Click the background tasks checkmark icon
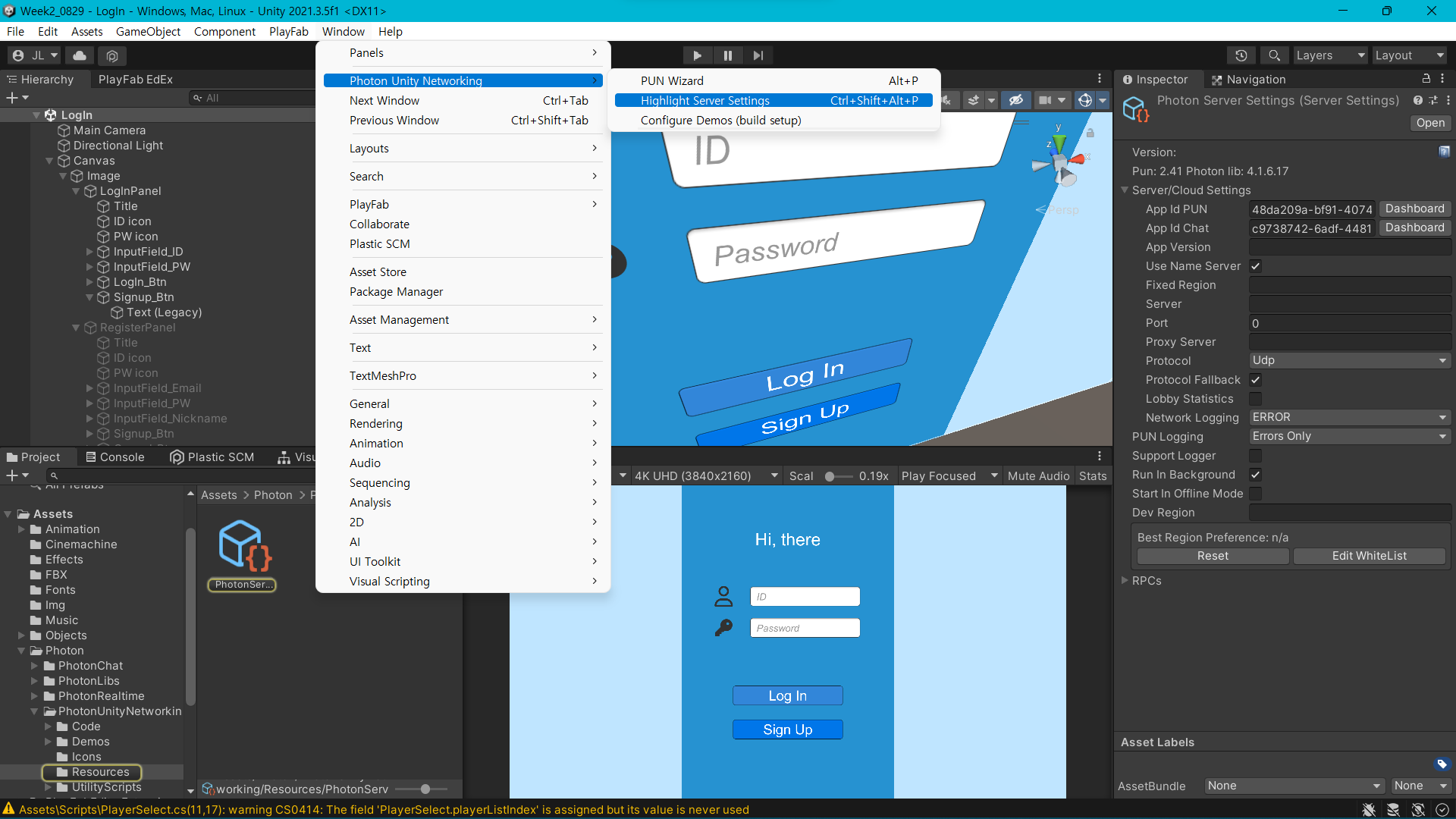 tap(1442, 810)
